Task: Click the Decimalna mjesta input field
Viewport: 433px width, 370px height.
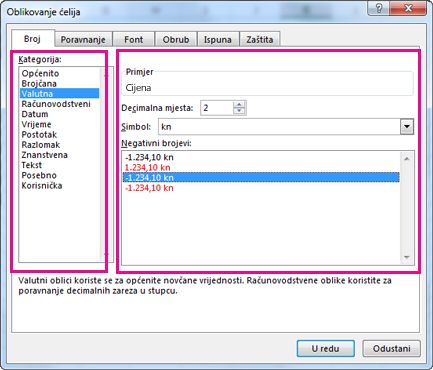Action: tap(217, 108)
